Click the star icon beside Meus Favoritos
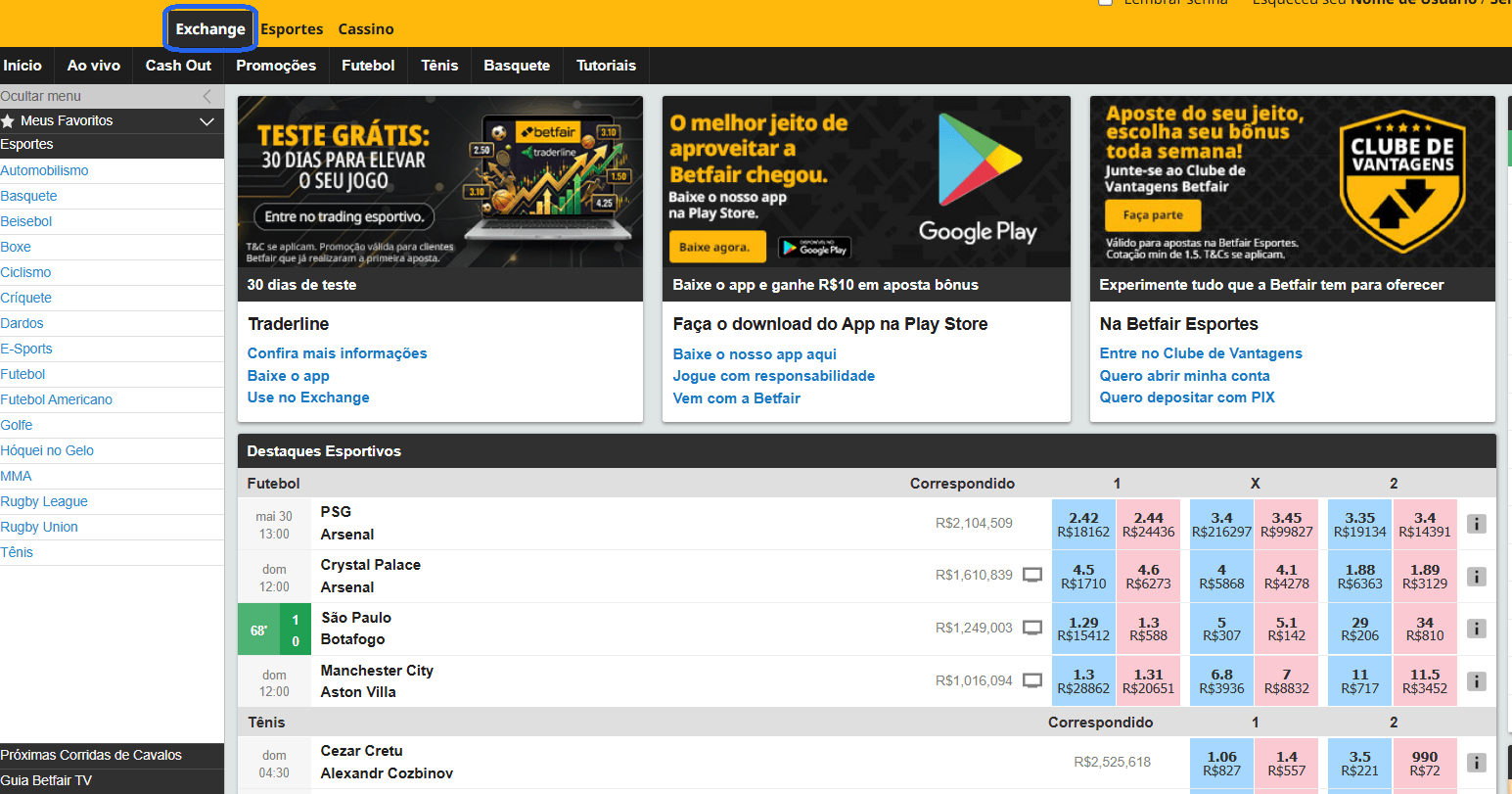The height and width of the screenshot is (794, 1512). pyautogui.click(x=8, y=121)
